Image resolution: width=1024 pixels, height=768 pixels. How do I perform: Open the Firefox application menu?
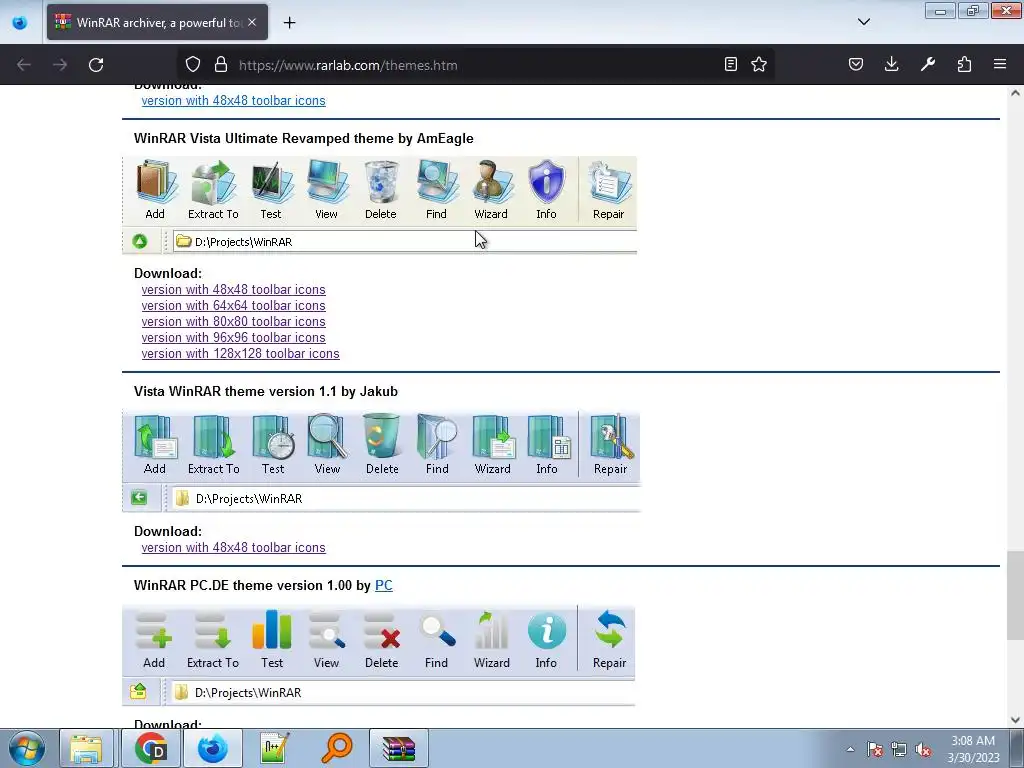pyautogui.click(x=1000, y=64)
